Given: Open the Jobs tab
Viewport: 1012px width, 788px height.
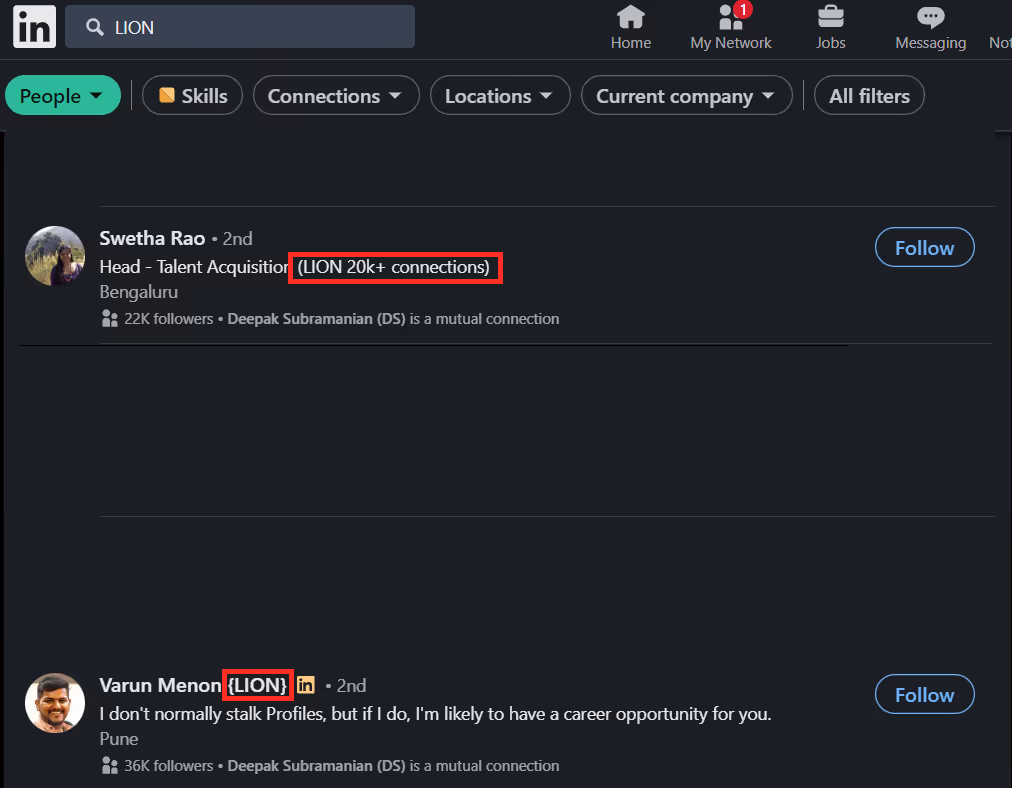Looking at the screenshot, I should pos(831,27).
